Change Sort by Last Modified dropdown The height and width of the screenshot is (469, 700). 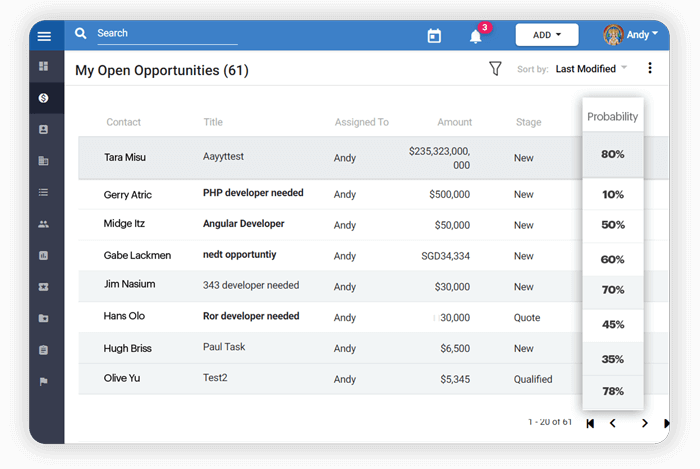[x=591, y=69]
